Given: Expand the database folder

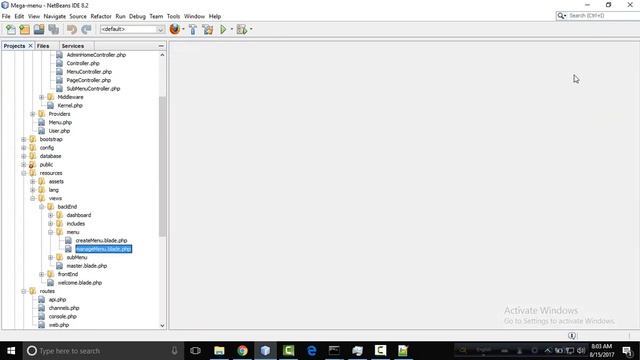Looking at the screenshot, I should 24,156.
